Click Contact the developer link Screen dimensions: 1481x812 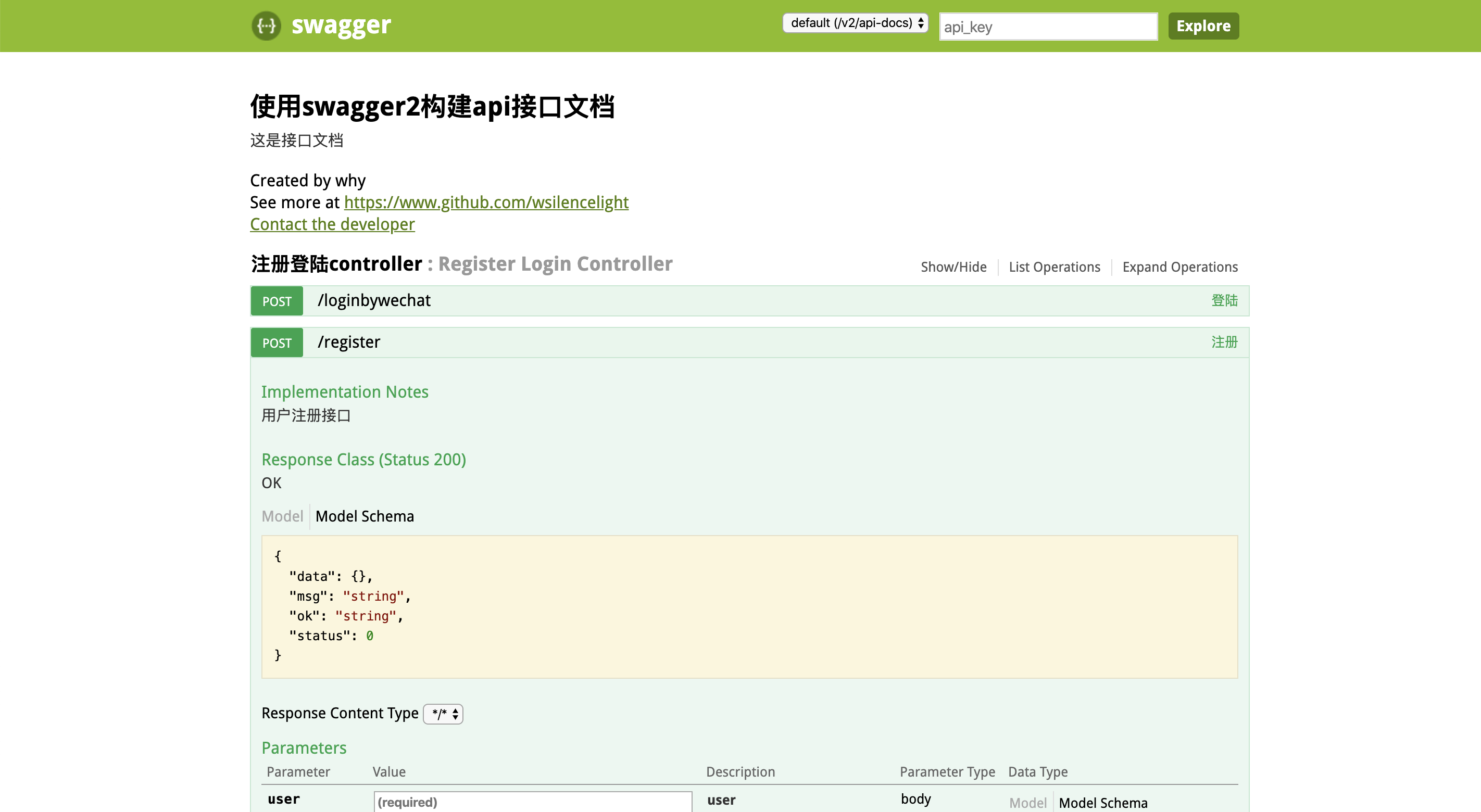click(332, 224)
